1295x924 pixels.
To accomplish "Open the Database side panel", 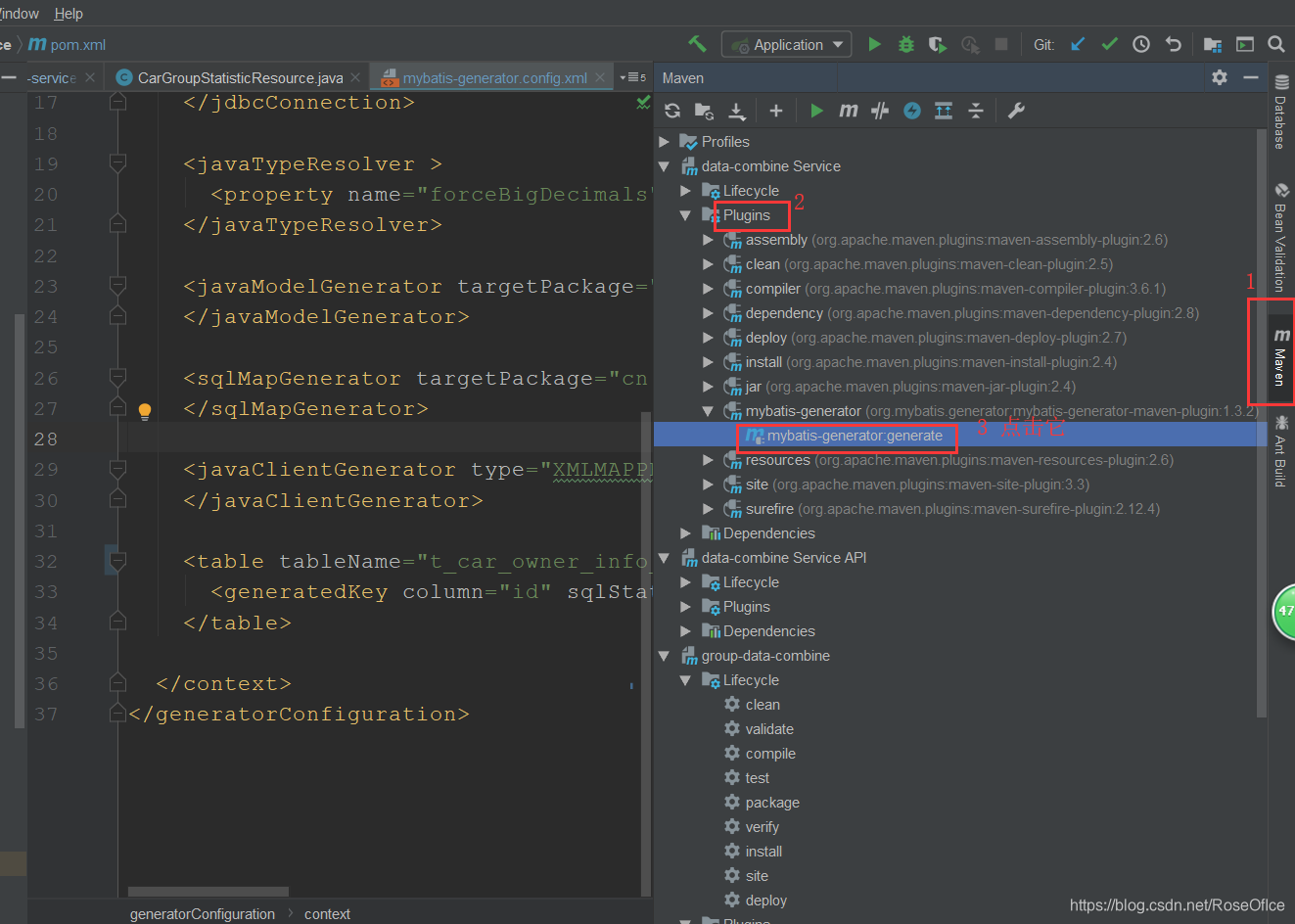I will tap(1280, 112).
